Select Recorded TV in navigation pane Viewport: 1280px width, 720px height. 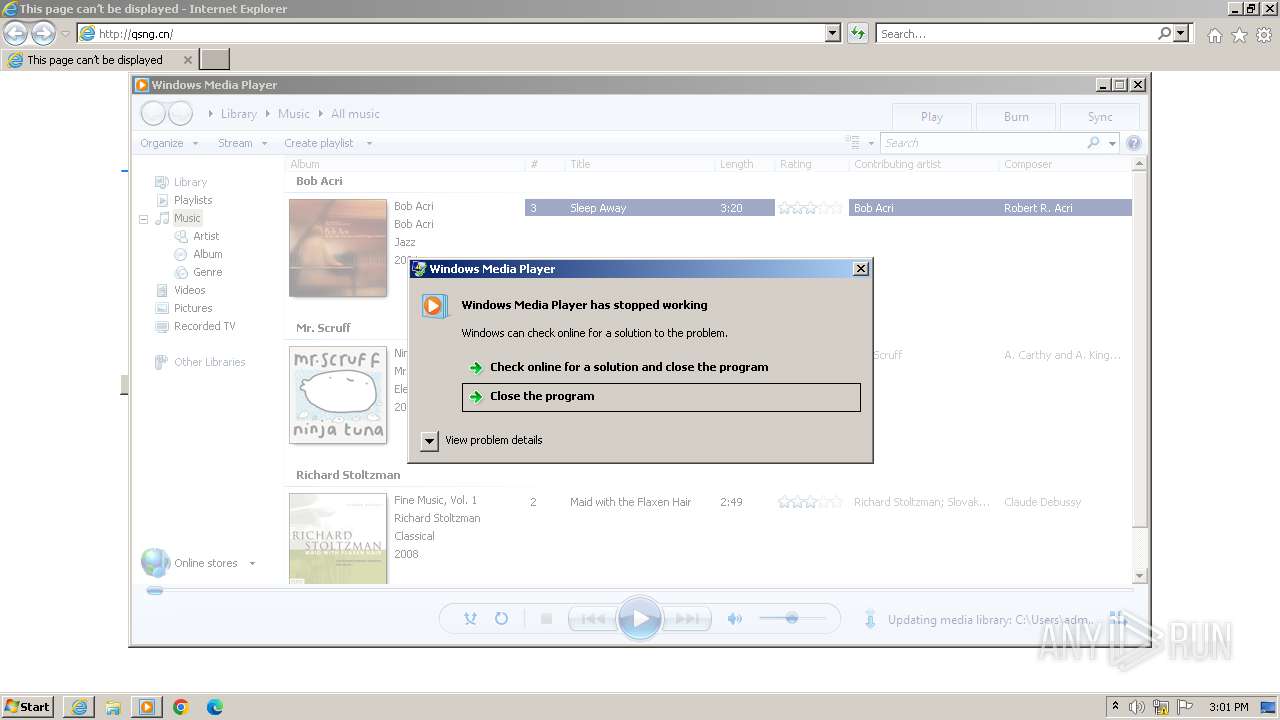205,326
